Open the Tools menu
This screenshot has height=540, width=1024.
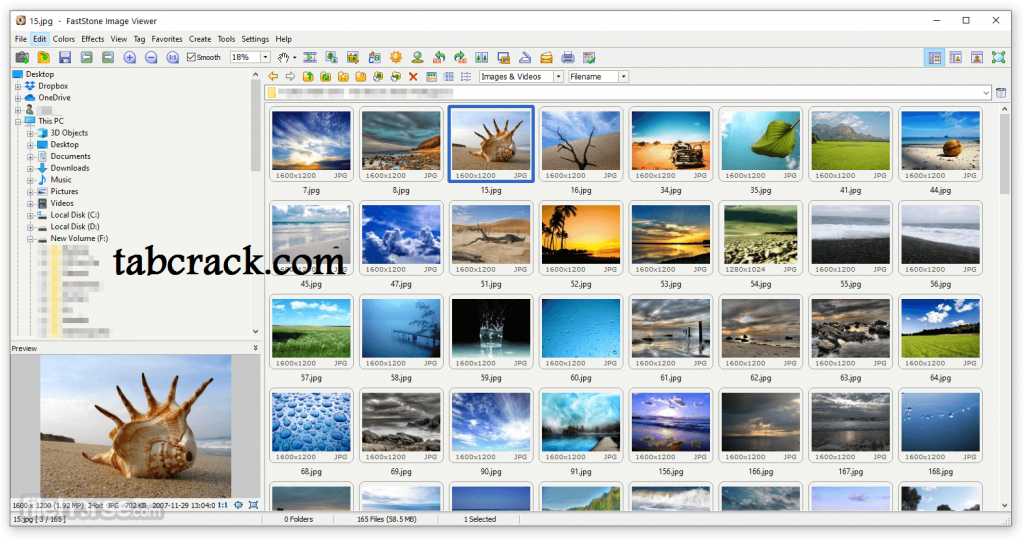tap(226, 39)
